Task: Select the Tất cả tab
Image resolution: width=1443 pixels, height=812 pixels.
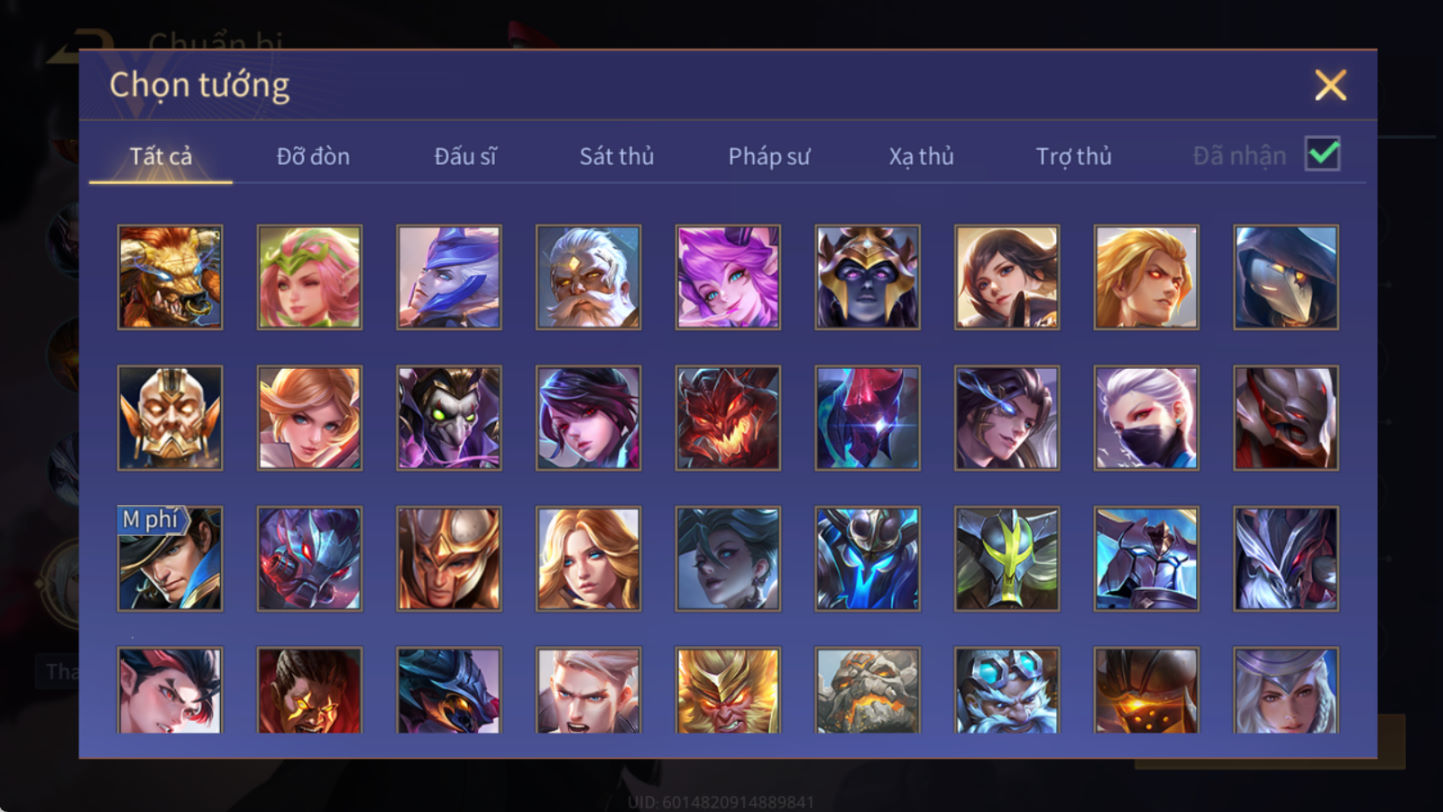Action: [161, 156]
